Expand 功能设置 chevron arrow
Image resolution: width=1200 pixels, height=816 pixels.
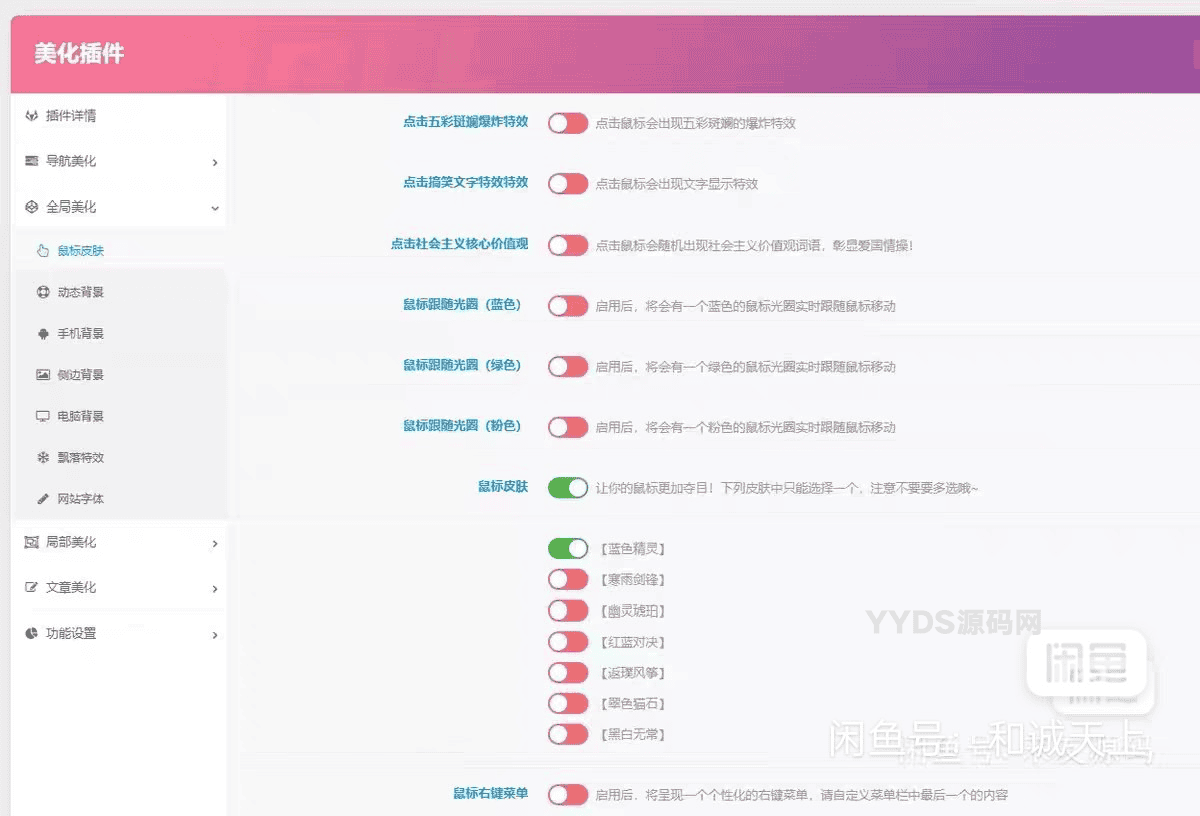[215, 635]
